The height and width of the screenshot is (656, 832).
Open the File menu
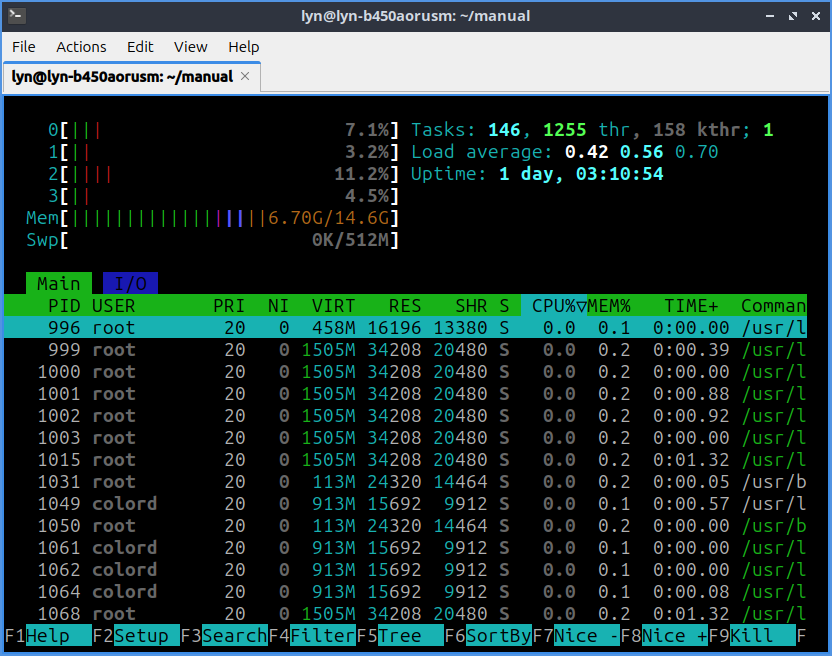[24, 47]
